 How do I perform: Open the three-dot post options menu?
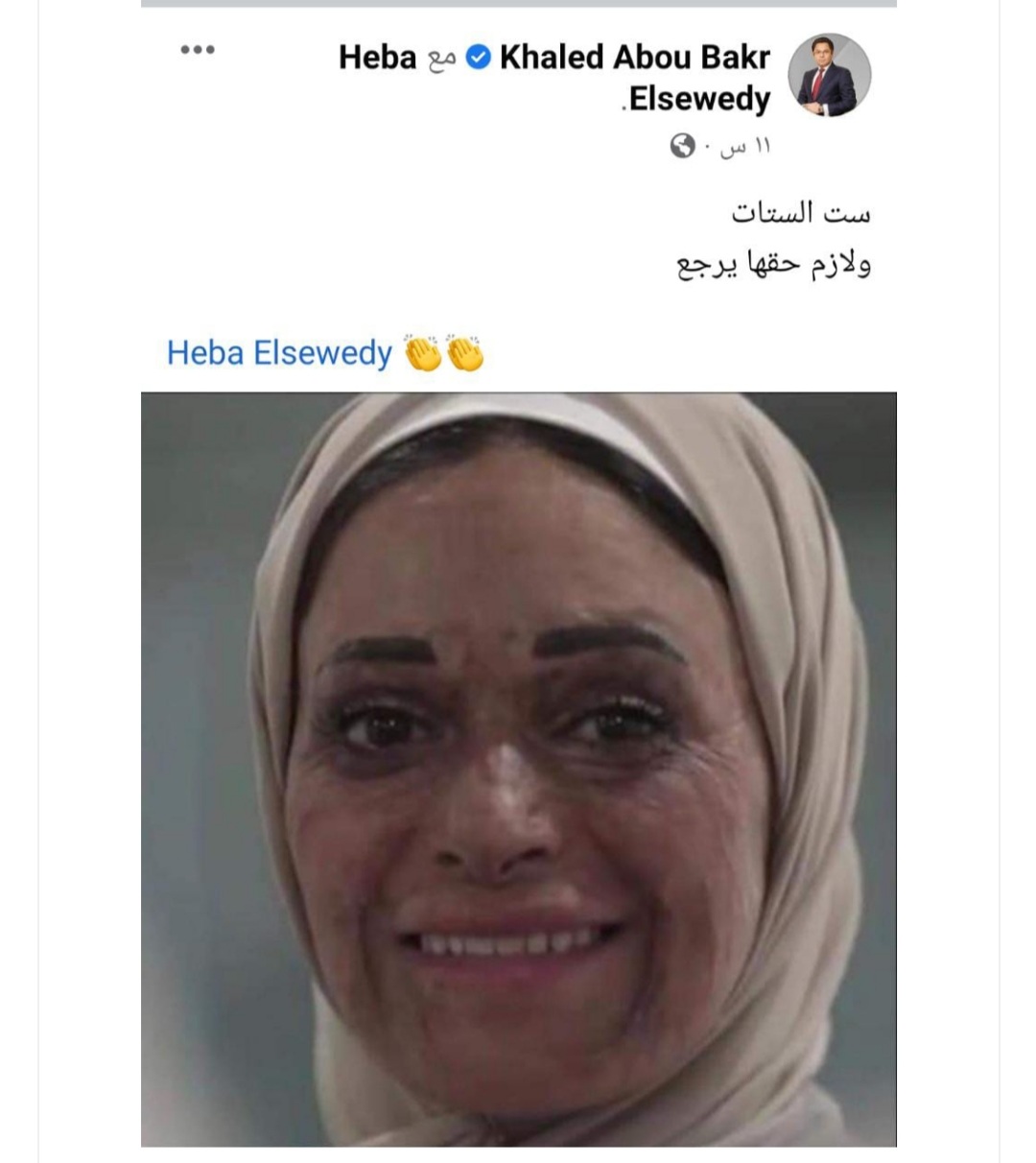(x=198, y=50)
